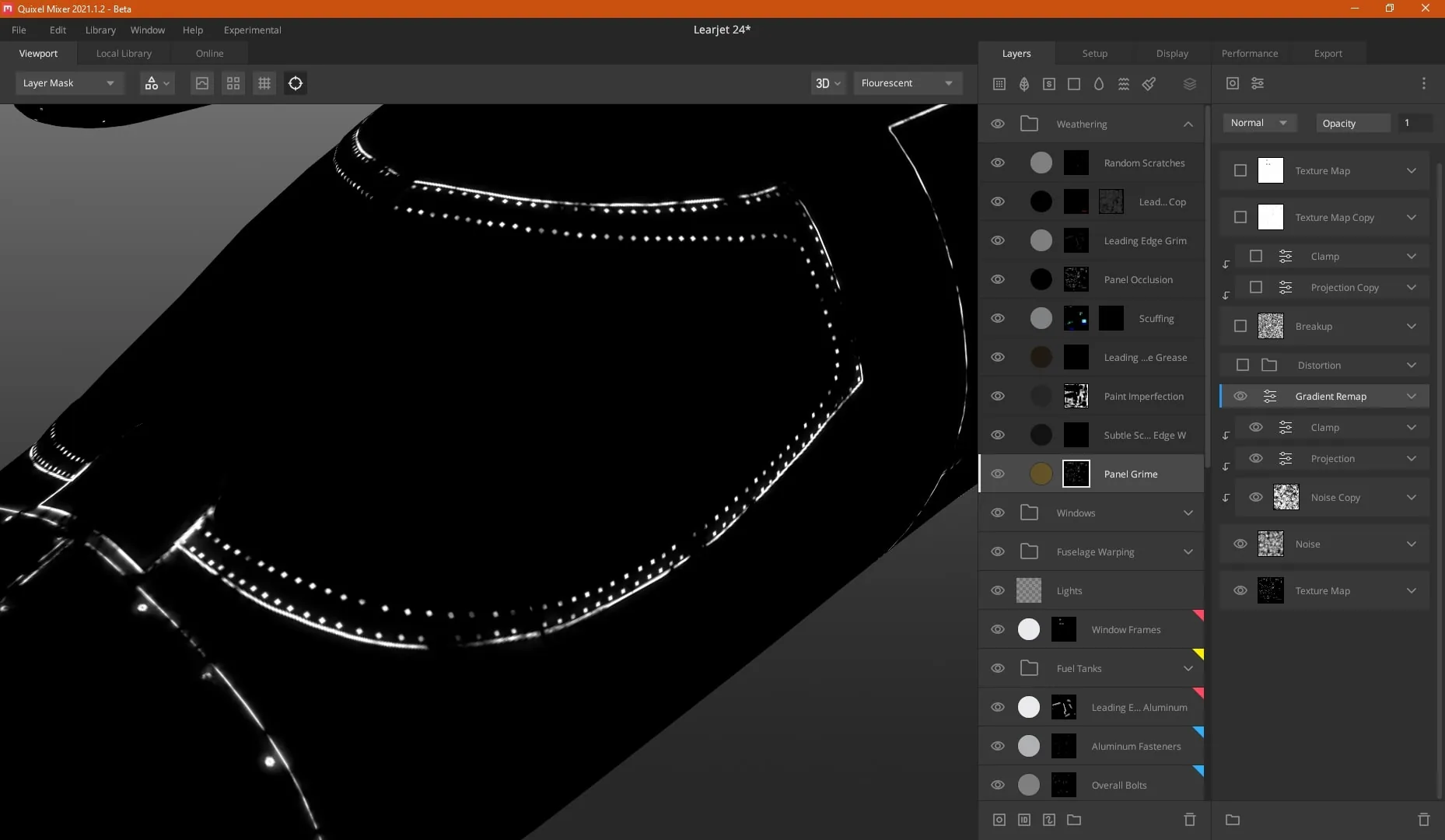Add a surface layer from Layers toolbar
The height and width of the screenshot is (840, 1445).
[999, 84]
